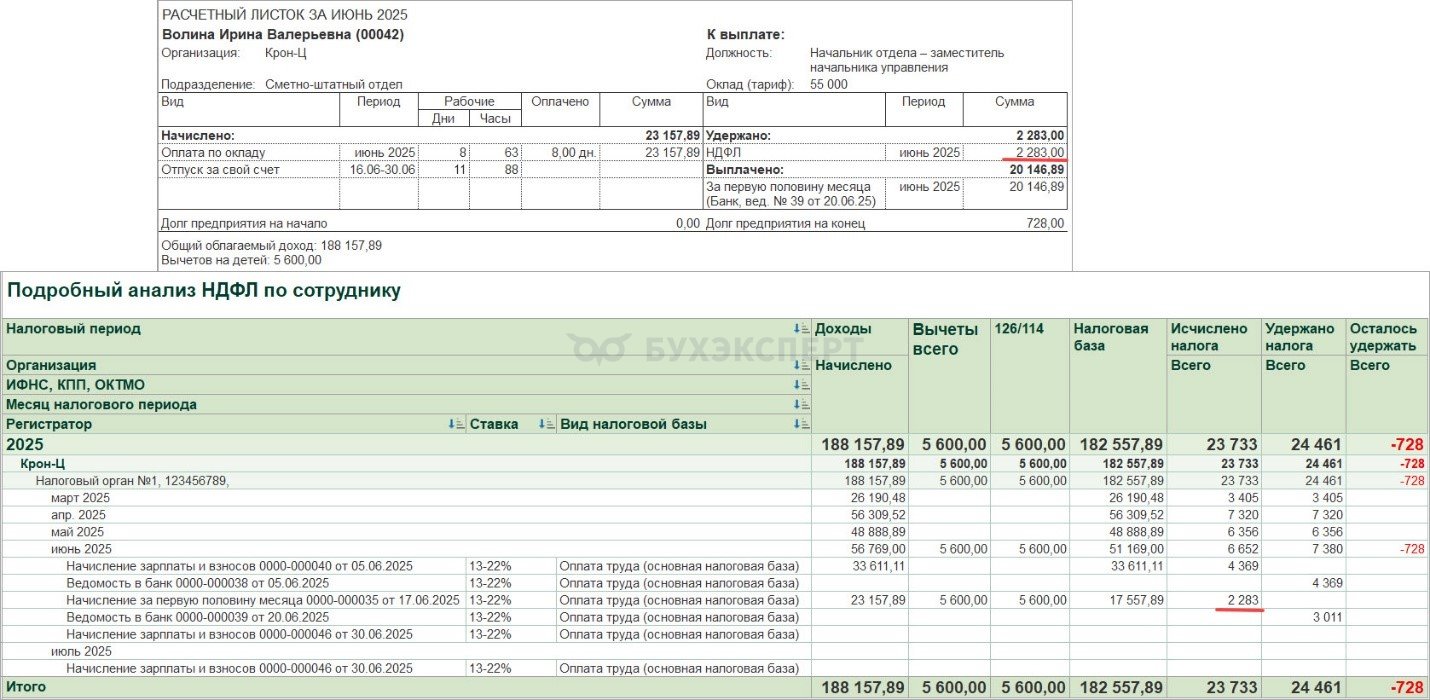
Task: Click the Итого row label
Action: point(26,687)
